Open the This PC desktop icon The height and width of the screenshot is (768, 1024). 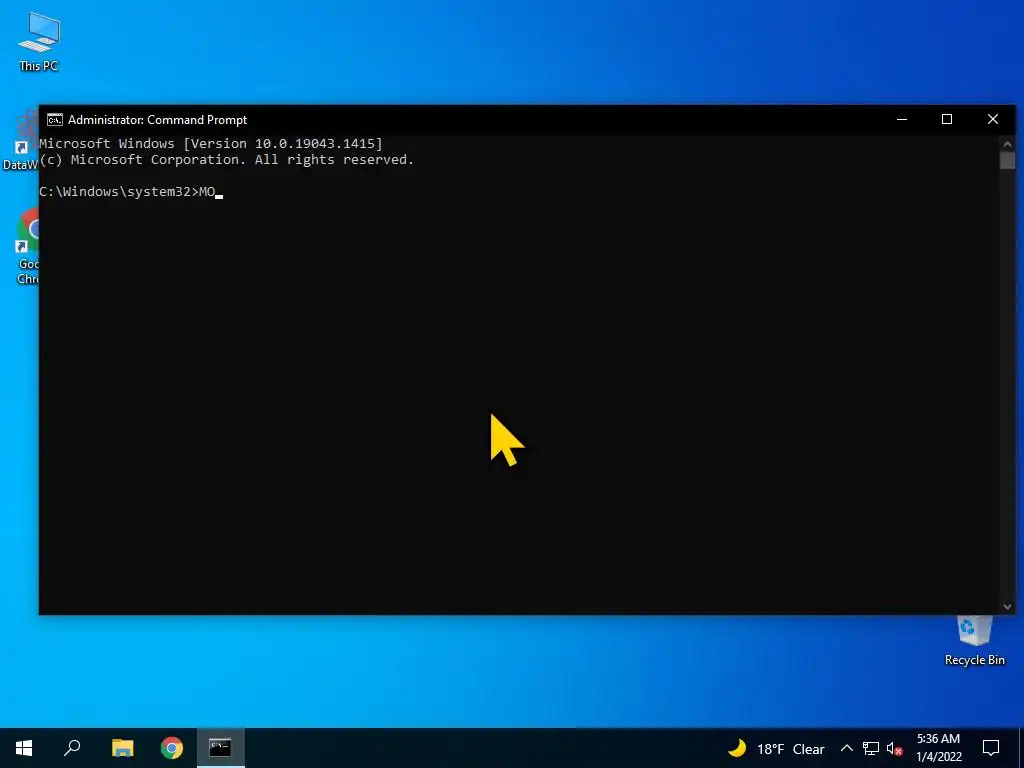point(39,41)
